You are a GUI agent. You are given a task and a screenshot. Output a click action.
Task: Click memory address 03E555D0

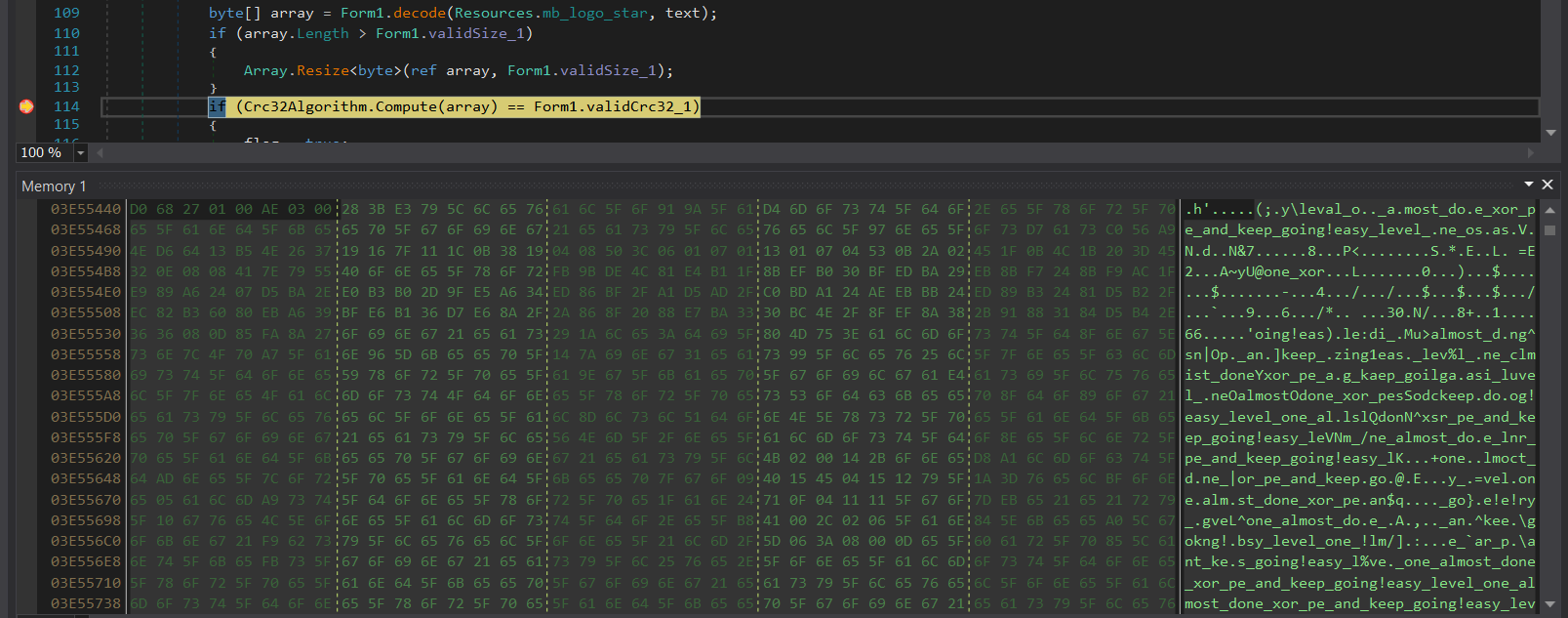[x=86, y=417]
